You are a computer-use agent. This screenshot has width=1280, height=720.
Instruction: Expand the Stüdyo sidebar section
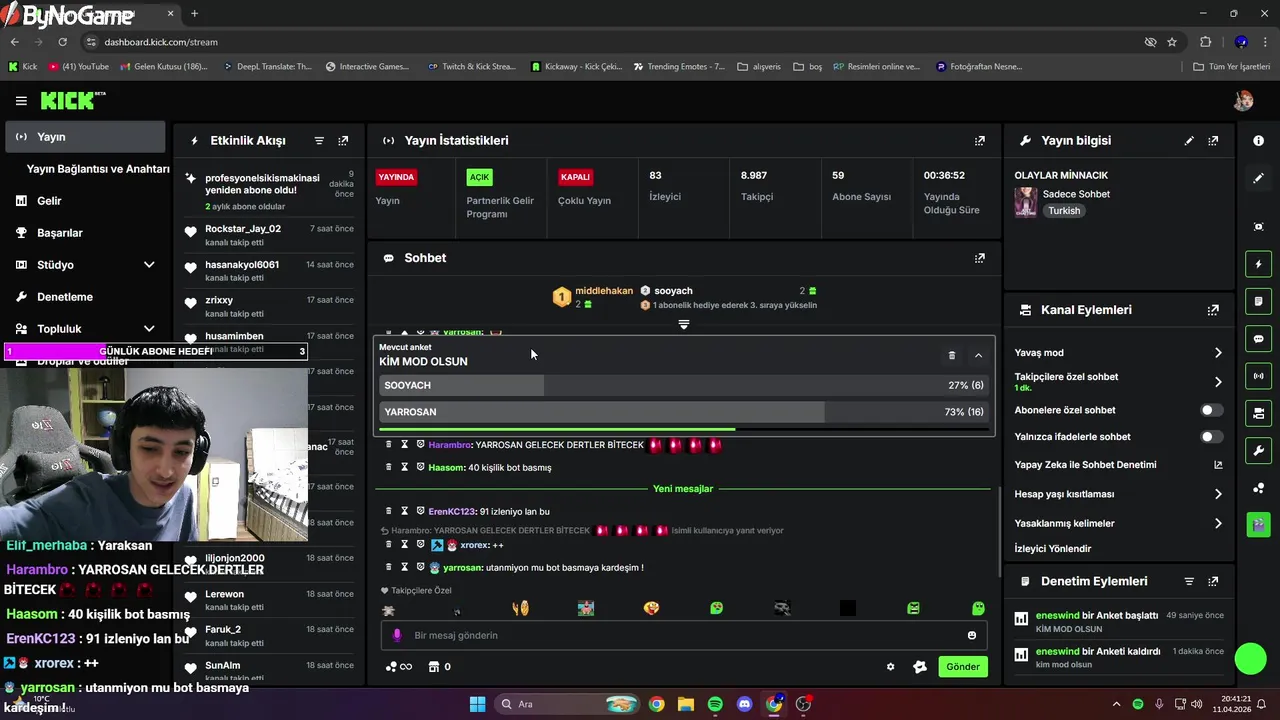[149, 265]
